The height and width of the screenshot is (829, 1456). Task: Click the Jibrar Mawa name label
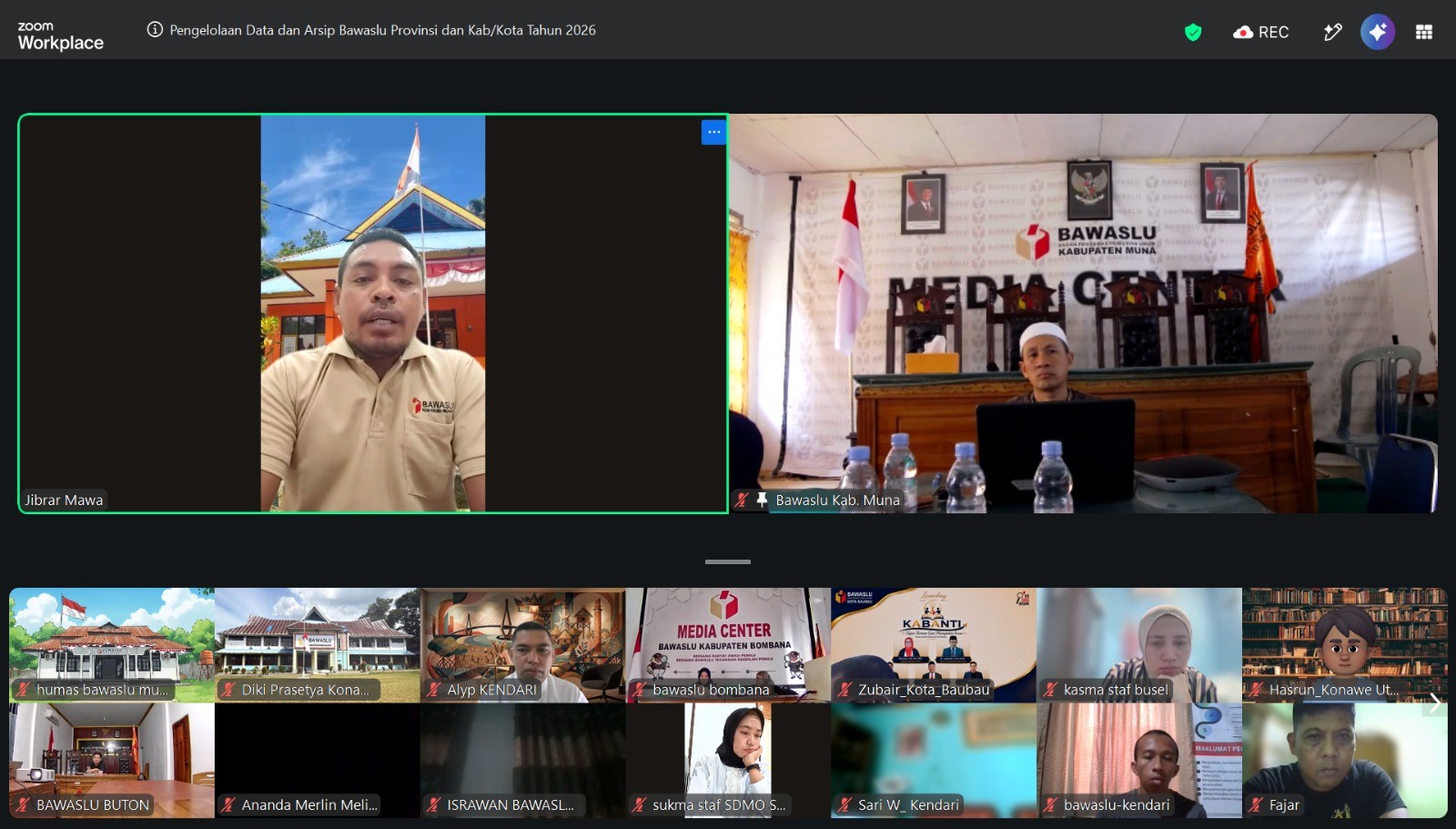pos(64,500)
